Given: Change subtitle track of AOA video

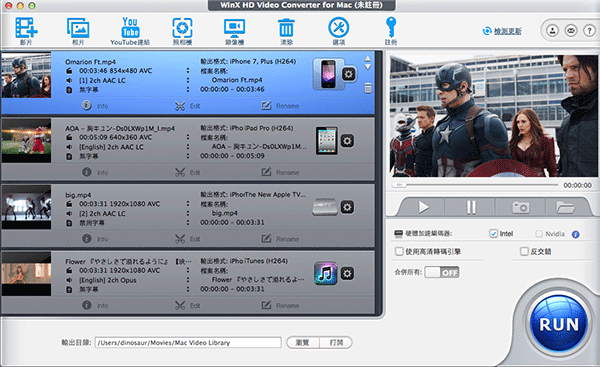Looking at the screenshot, I should coord(188,156).
